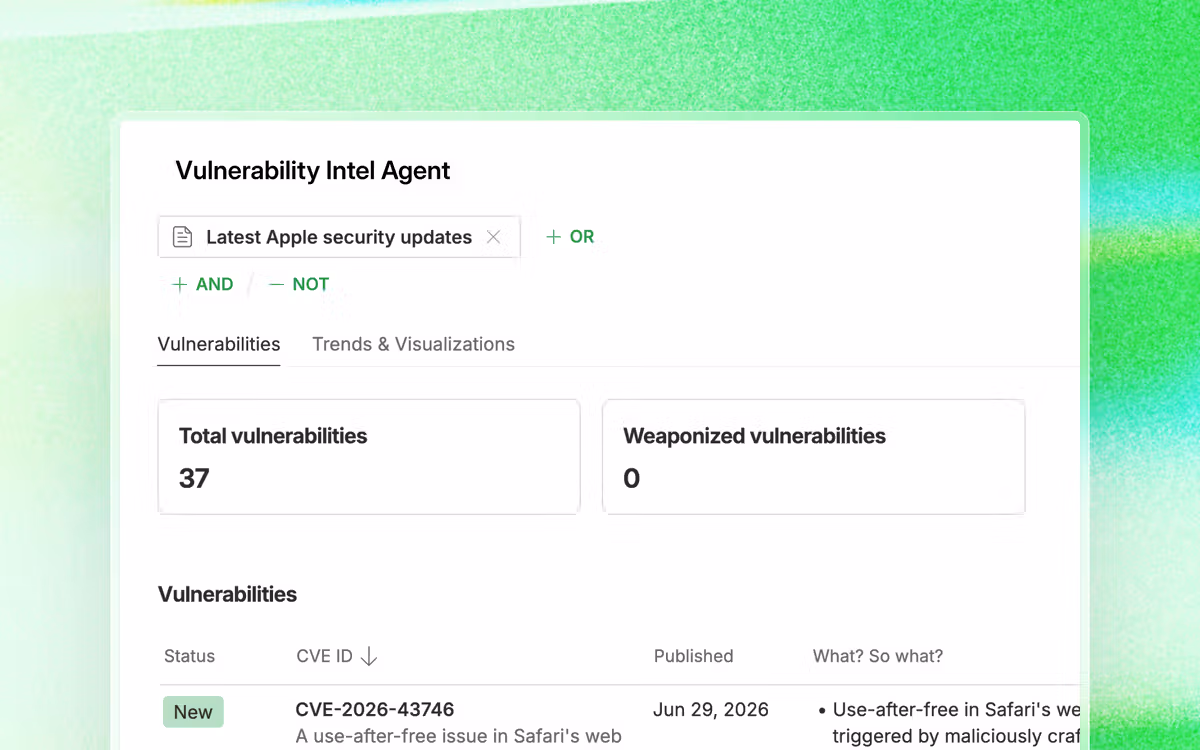Click the Published column header
The width and height of the screenshot is (1200, 750).
pyautogui.click(x=694, y=656)
